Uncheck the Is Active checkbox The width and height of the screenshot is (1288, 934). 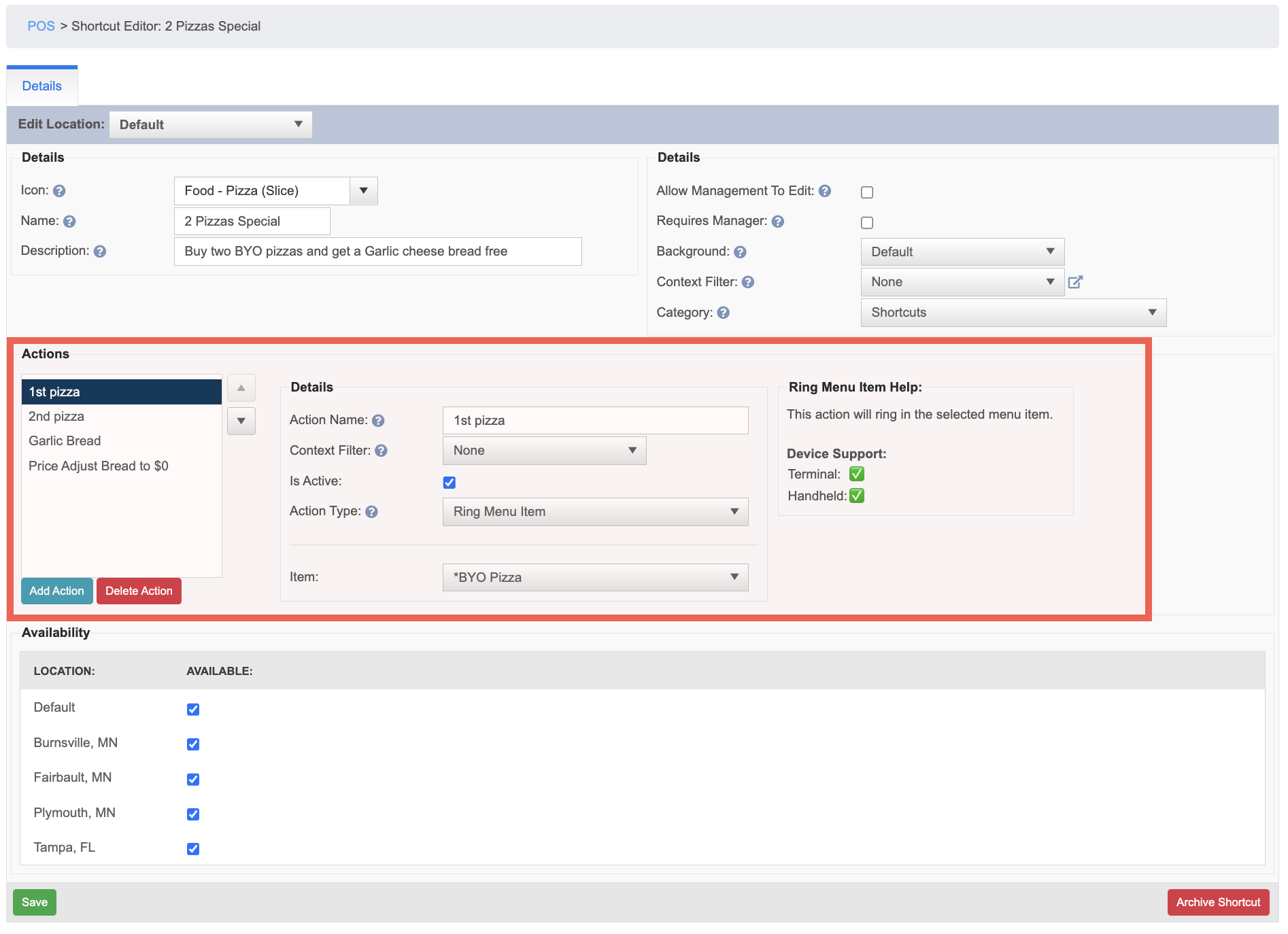[450, 483]
